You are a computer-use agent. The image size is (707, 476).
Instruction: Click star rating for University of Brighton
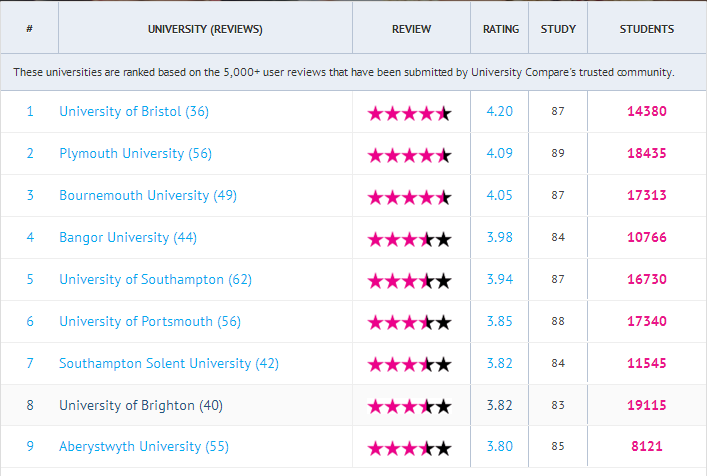click(x=409, y=407)
